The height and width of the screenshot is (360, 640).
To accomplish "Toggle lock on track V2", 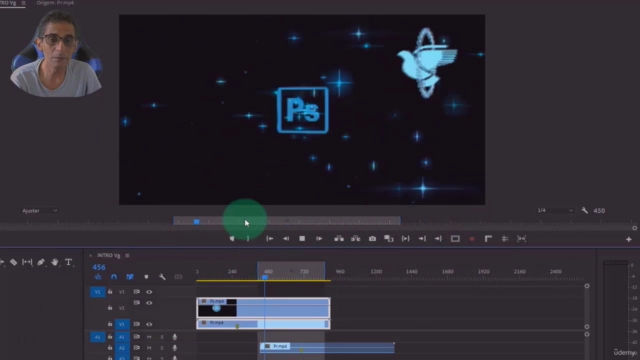I will click(x=110, y=308).
